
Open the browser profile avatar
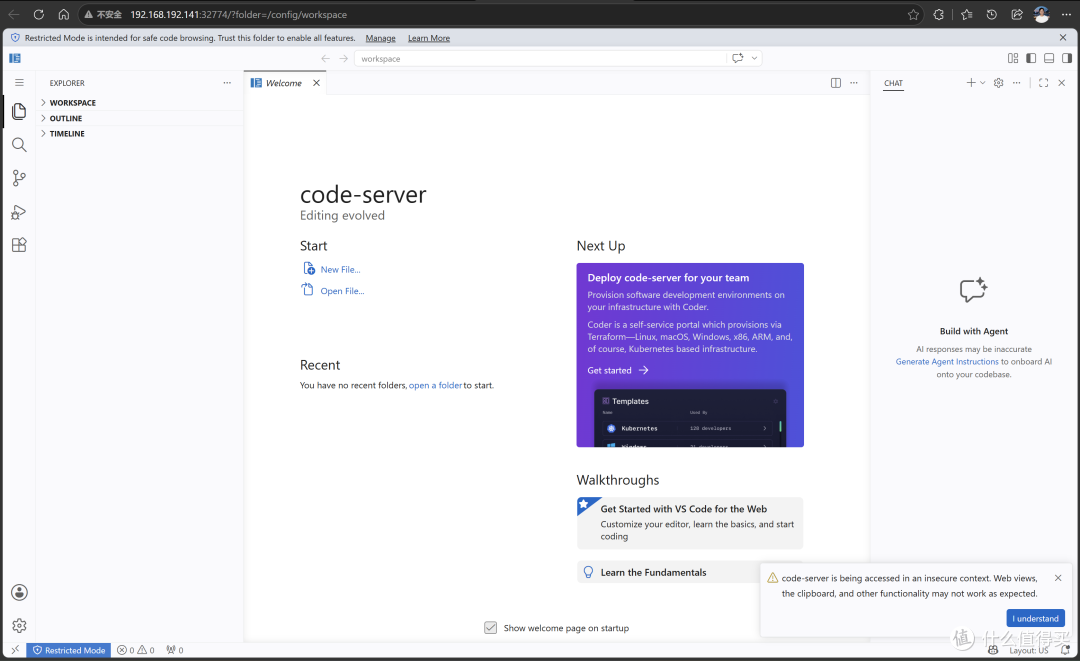click(x=1041, y=14)
